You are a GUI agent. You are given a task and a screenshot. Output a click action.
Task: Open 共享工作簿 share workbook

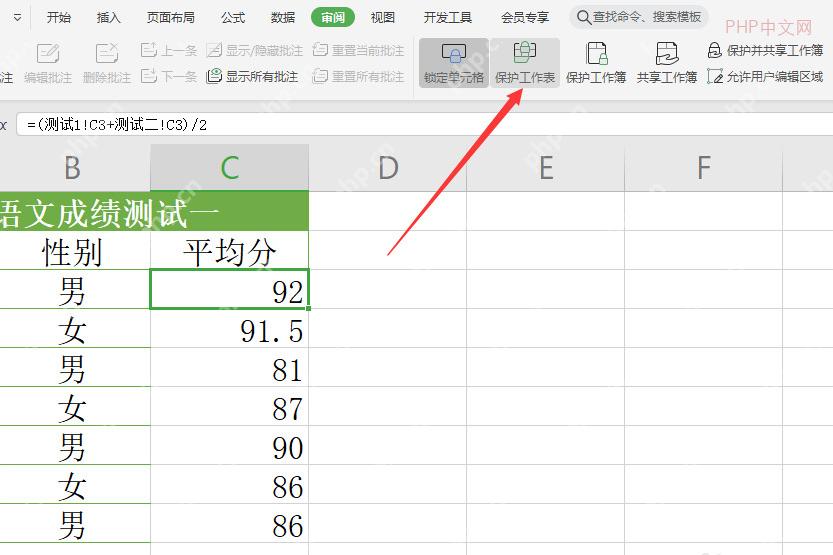[x=667, y=63]
